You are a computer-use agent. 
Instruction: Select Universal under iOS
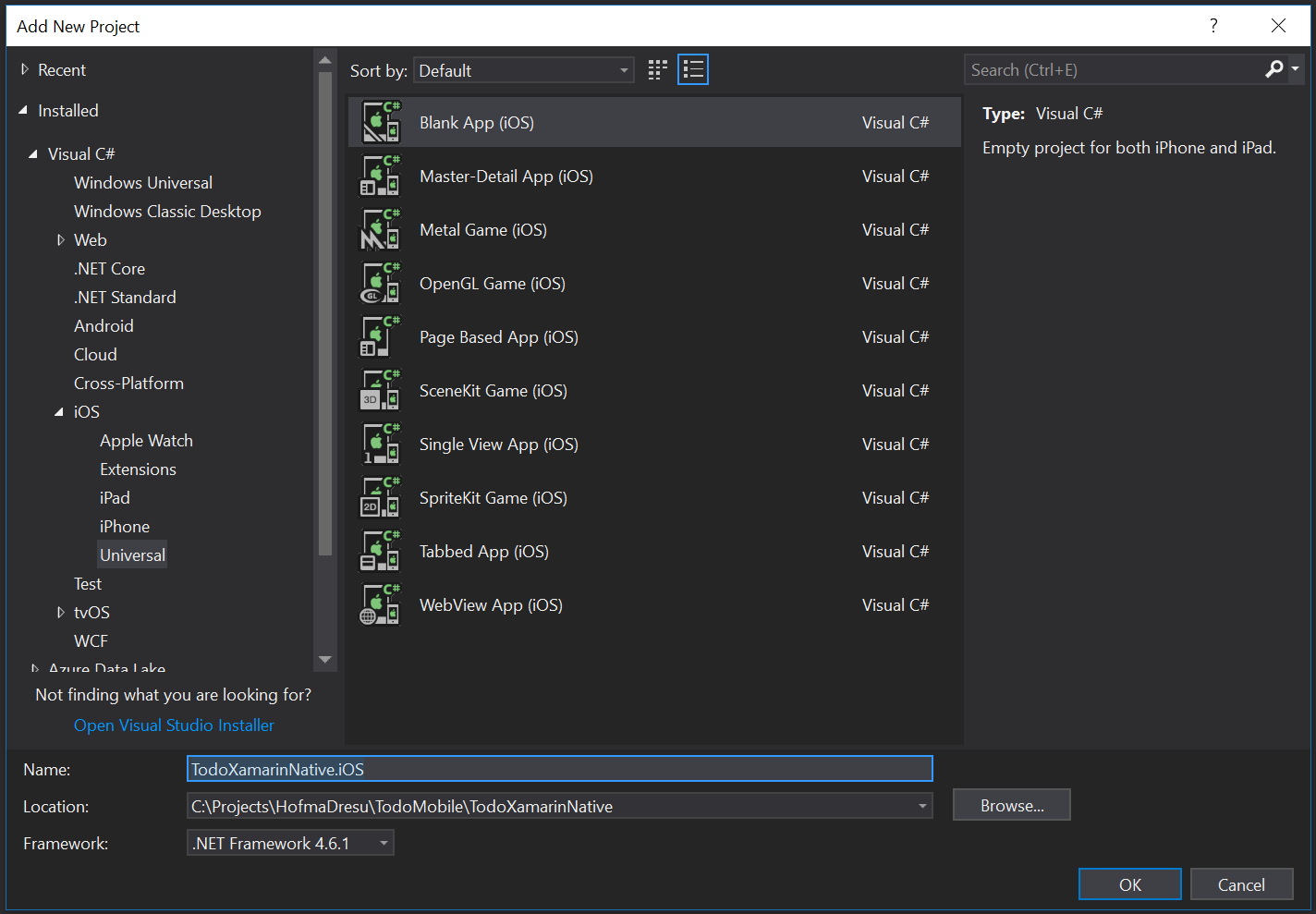click(132, 555)
